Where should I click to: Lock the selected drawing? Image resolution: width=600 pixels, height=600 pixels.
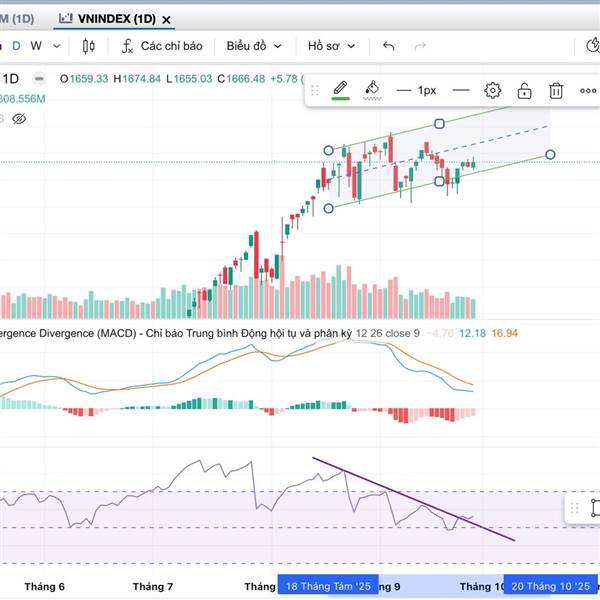coord(524,91)
